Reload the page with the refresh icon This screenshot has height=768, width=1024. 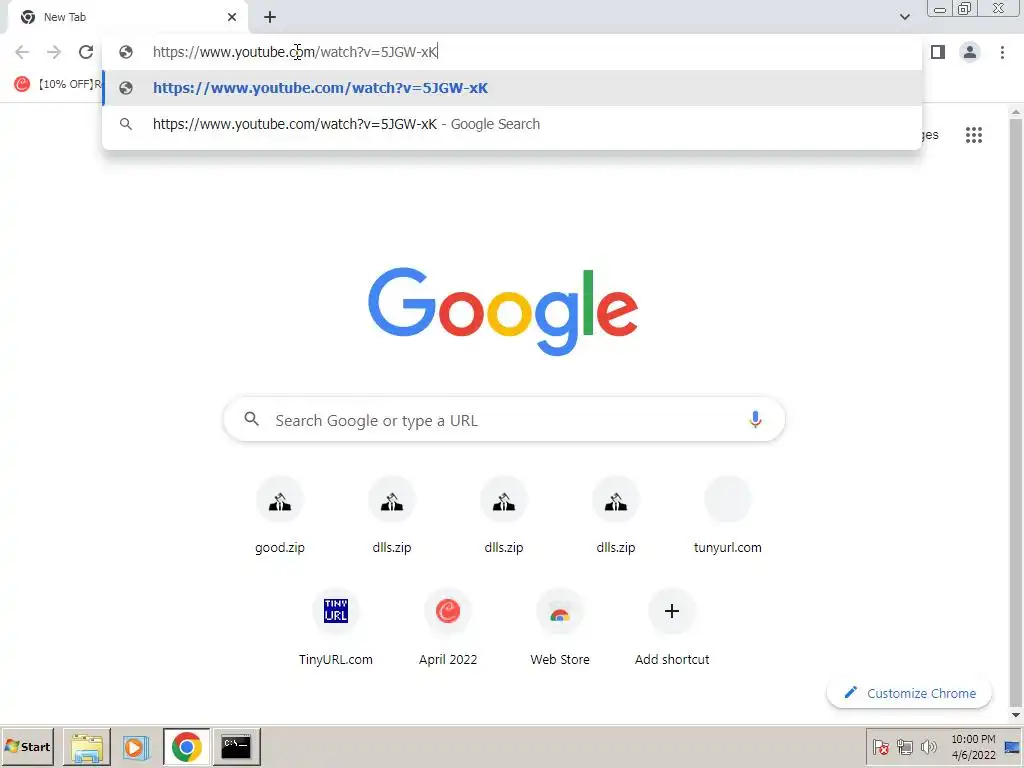(x=86, y=52)
